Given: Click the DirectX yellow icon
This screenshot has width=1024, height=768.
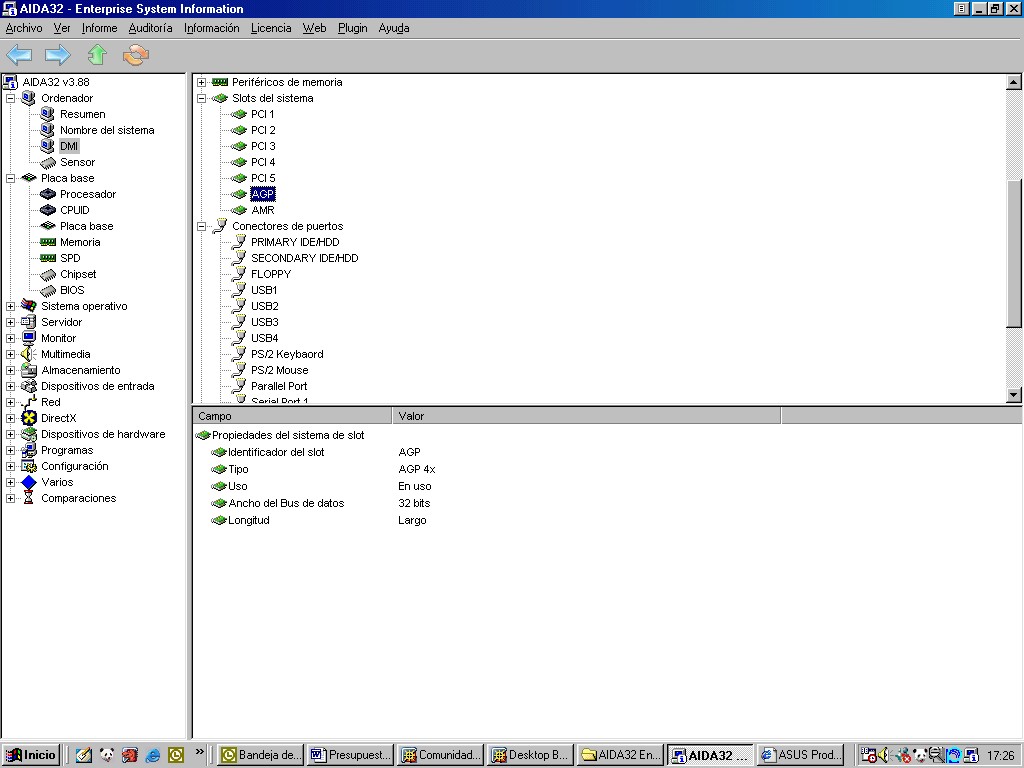Looking at the screenshot, I should point(29,418).
